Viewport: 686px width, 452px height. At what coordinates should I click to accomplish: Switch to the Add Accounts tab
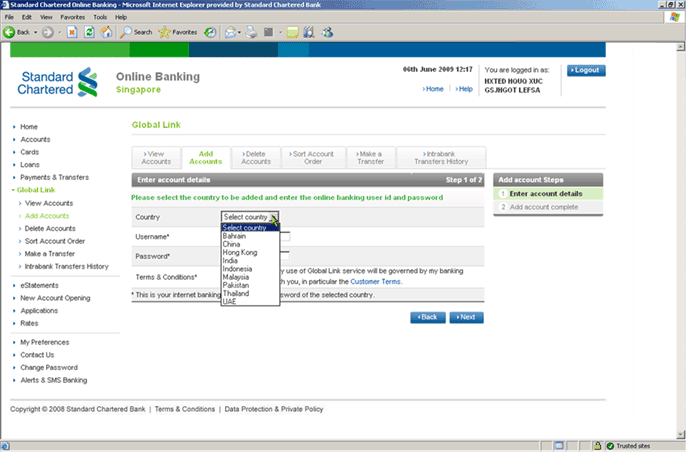coord(206,158)
